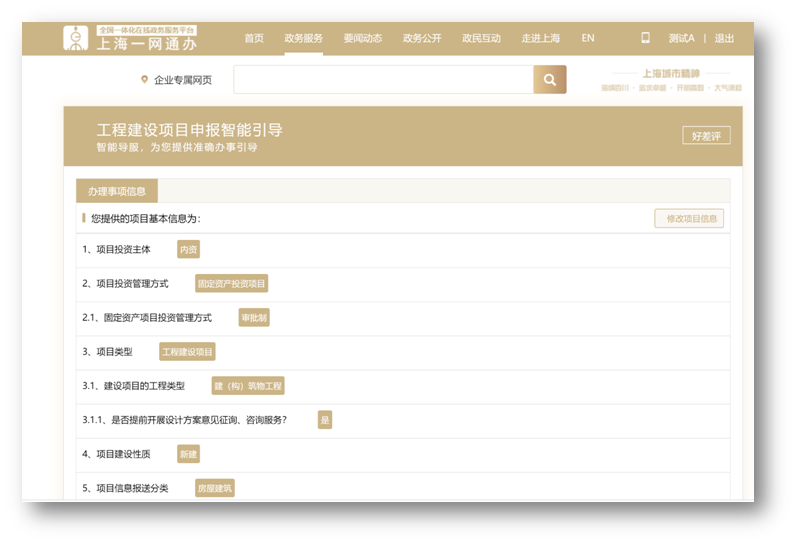
Task: Select 政民互动 in the top navigation
Action: pos(481,38)
